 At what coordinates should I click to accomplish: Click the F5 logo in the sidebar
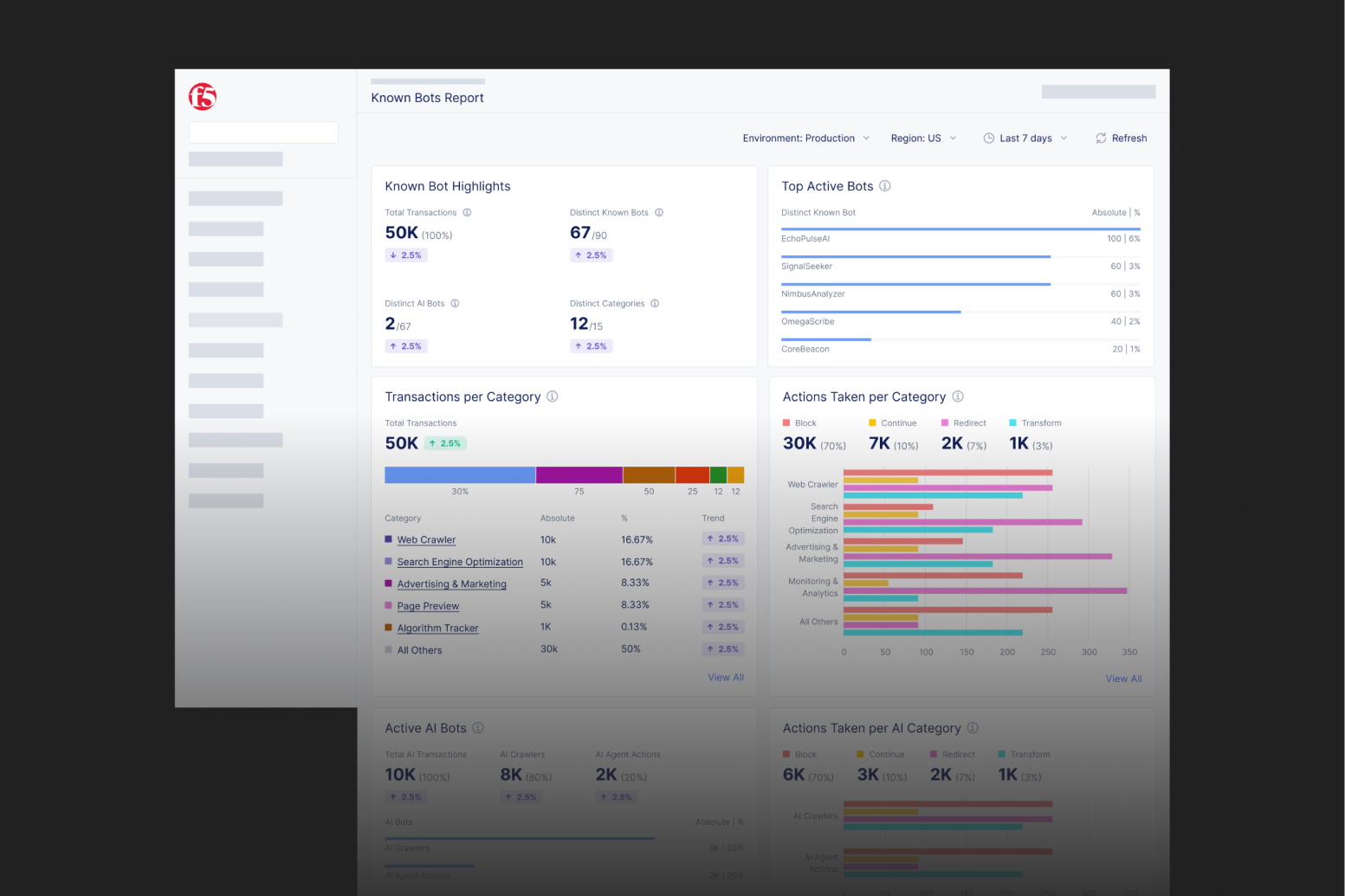[203, 96]
